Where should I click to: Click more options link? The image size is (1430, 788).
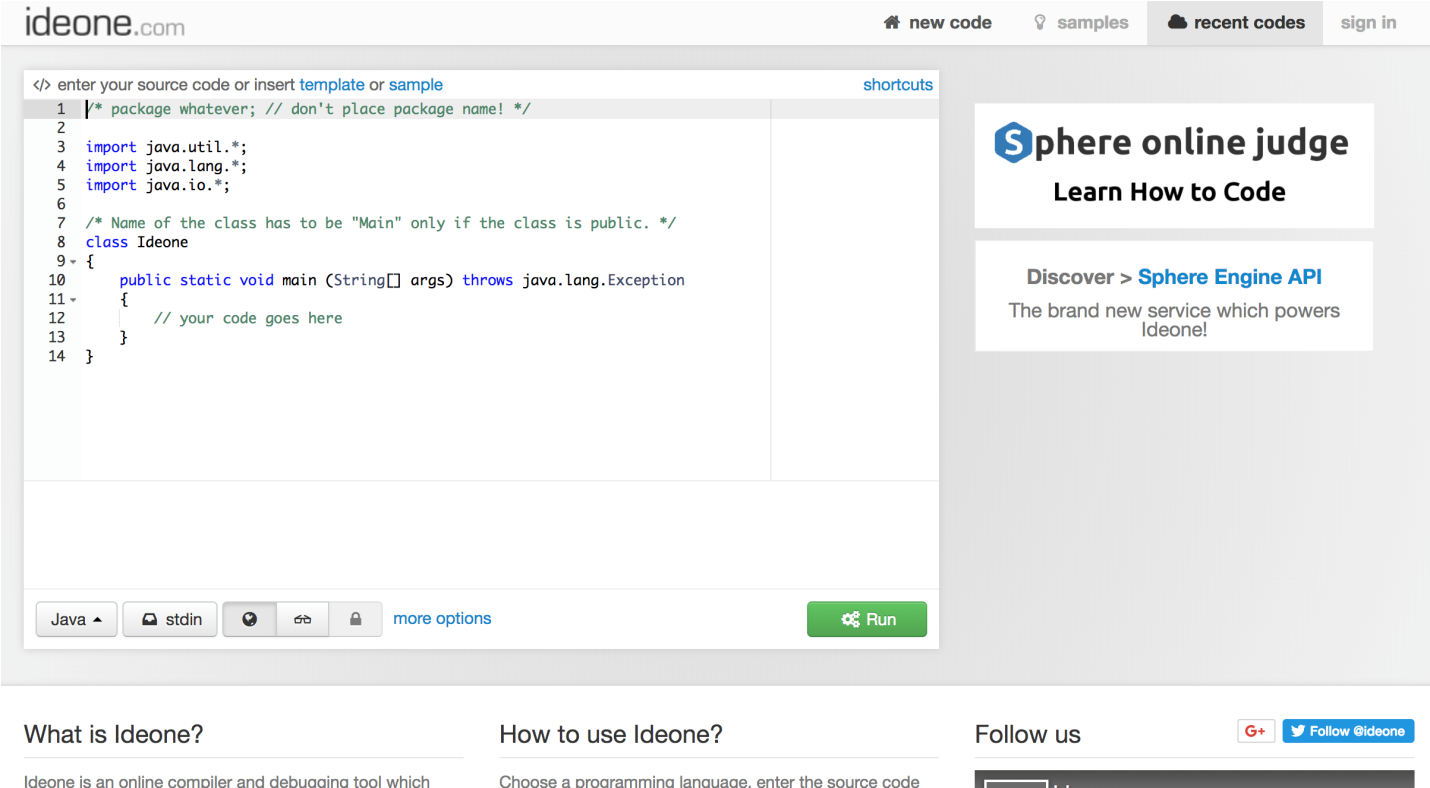tap(442, 618)
